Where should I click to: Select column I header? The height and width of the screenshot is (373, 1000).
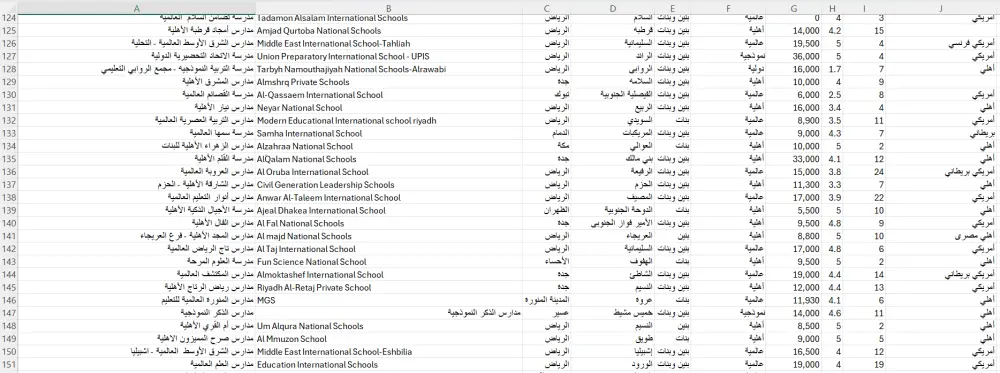click(864, 8)
